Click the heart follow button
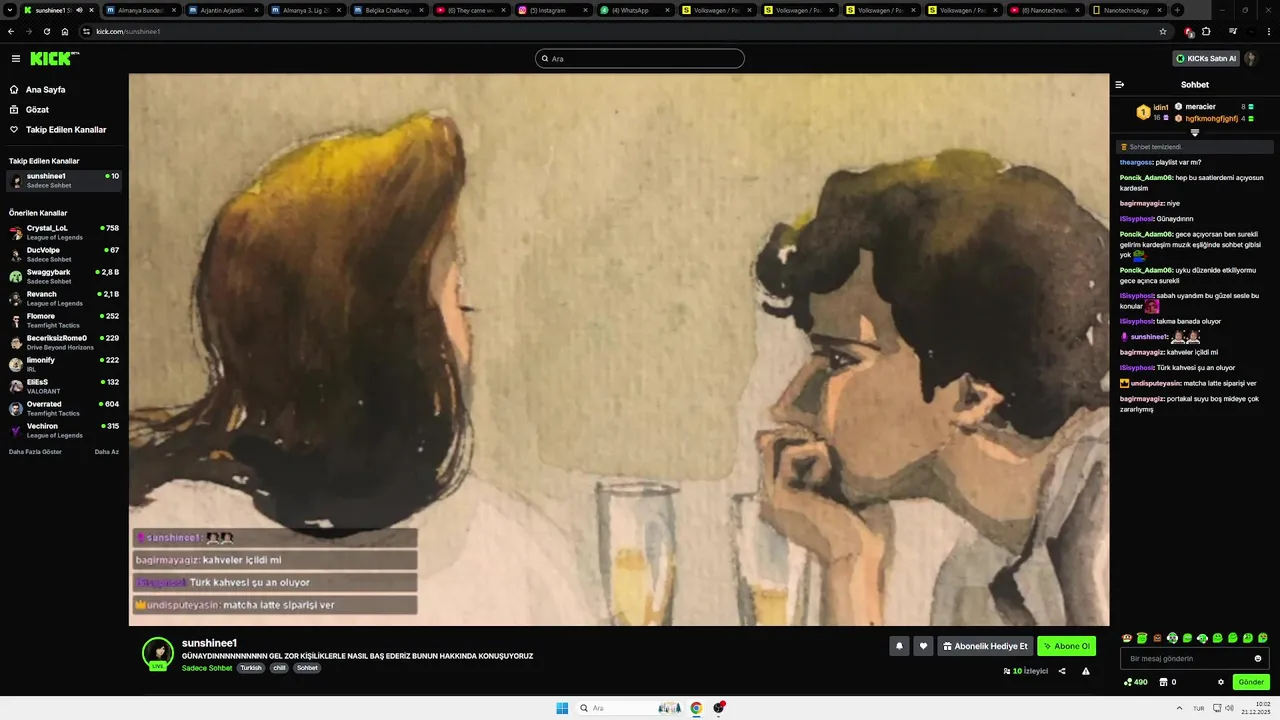Image resolution: width=1280 pixels, height=720 pixels. tap(923, 646)
